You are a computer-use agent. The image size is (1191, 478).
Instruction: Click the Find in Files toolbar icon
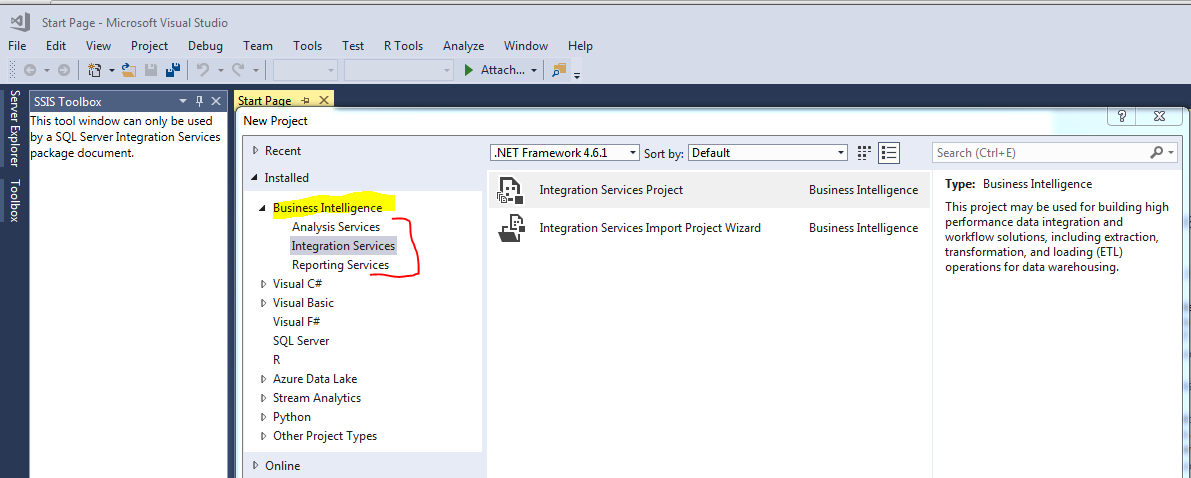559,70
